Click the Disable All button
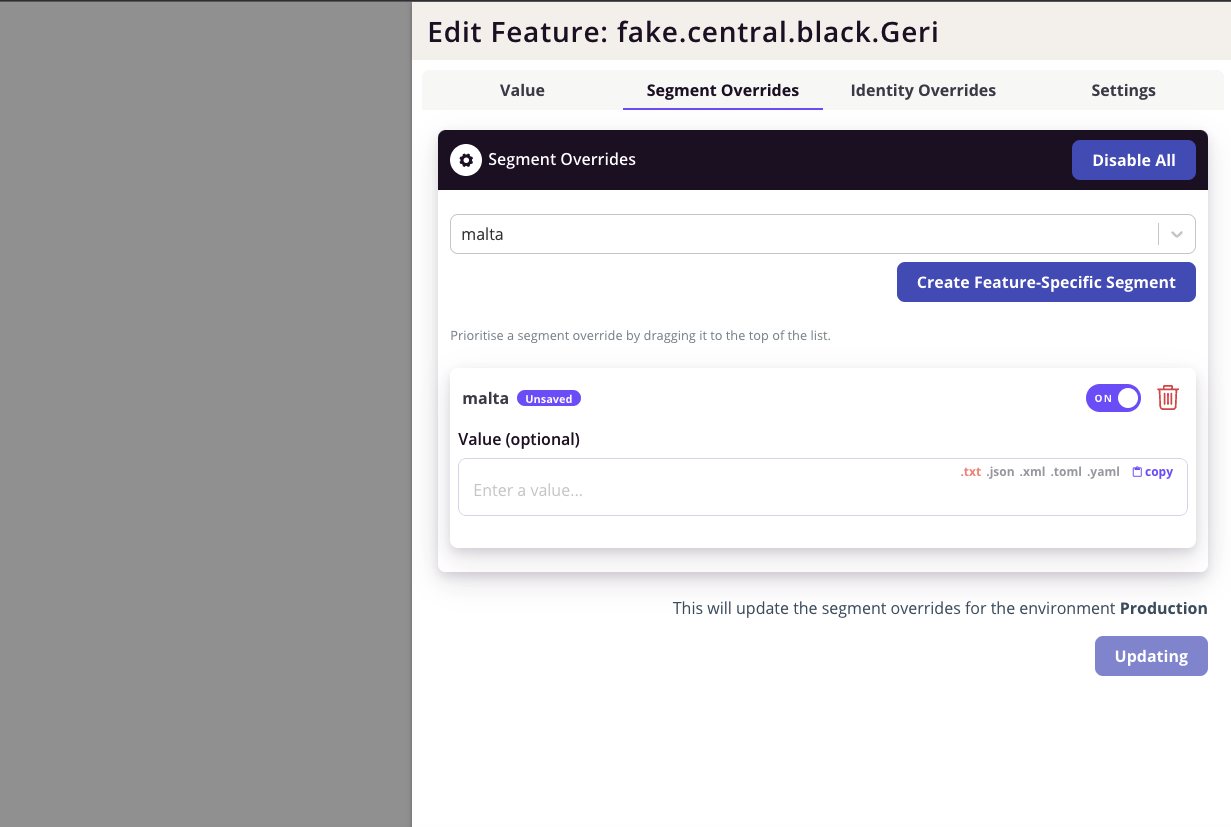Viewport: 1231px width, 827px height. click(x=1133, y=160)
